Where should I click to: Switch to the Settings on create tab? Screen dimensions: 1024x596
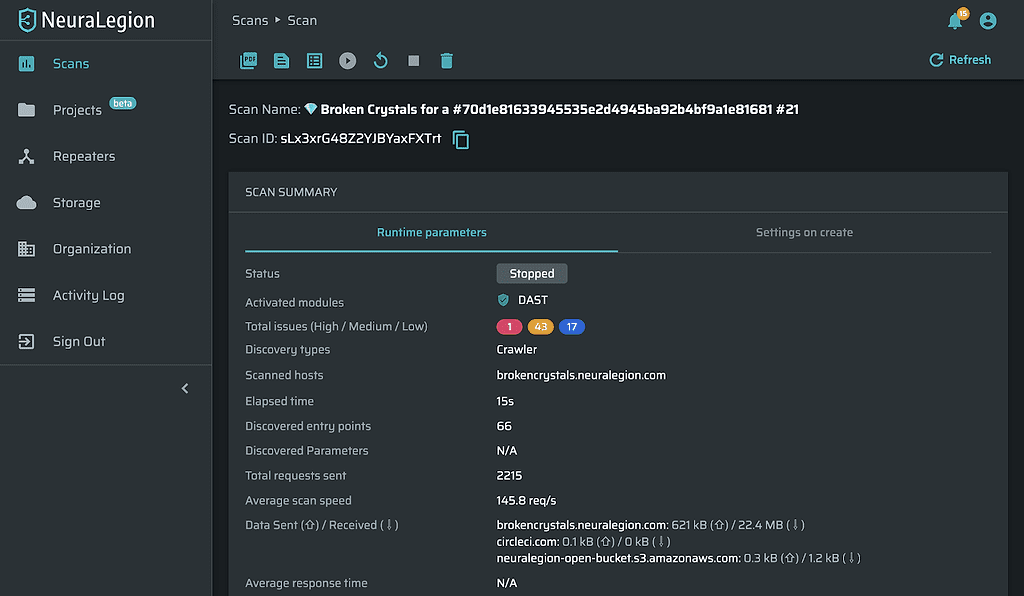coord(804,232)
